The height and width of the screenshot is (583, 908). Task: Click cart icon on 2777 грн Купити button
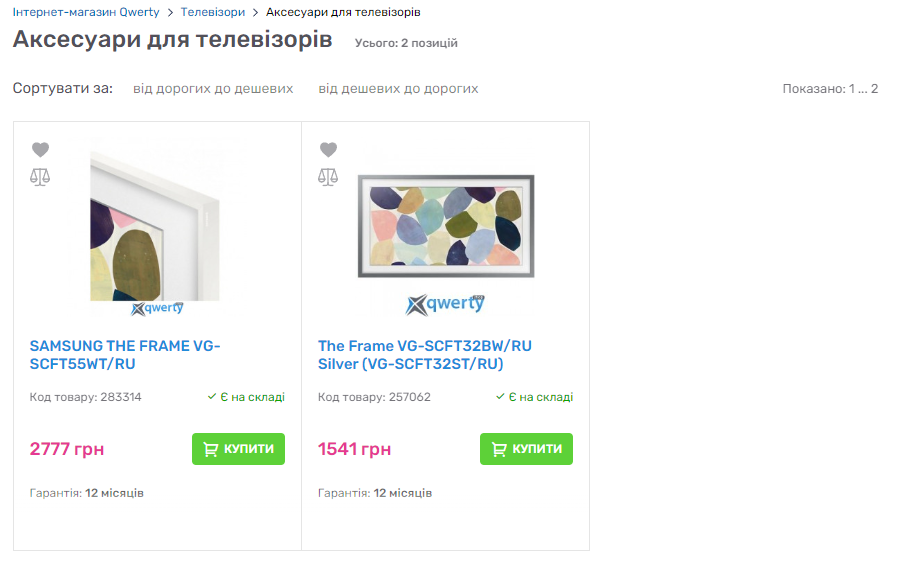[211, 449]
